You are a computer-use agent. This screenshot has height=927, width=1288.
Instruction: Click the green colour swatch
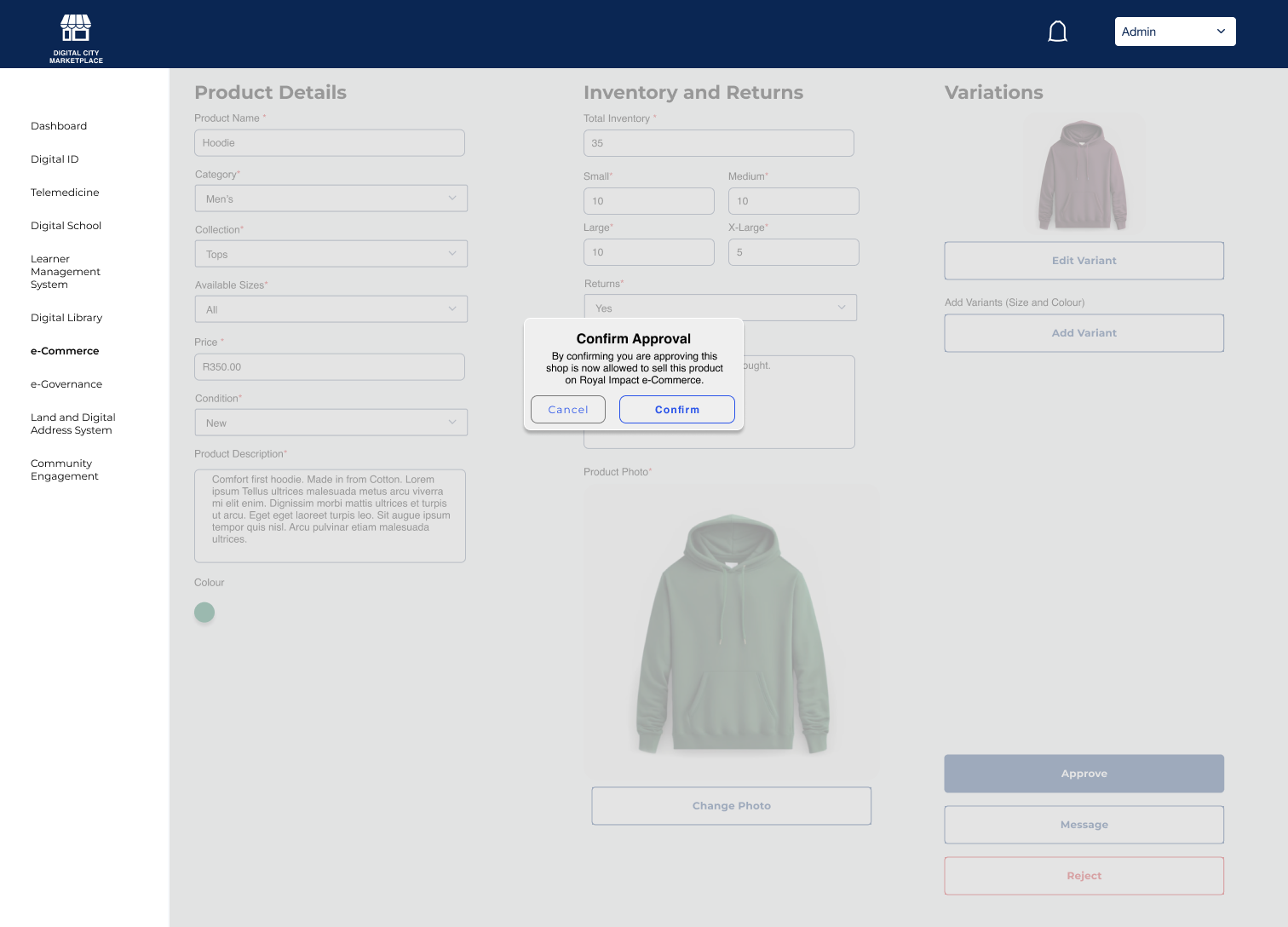point(204,613)
